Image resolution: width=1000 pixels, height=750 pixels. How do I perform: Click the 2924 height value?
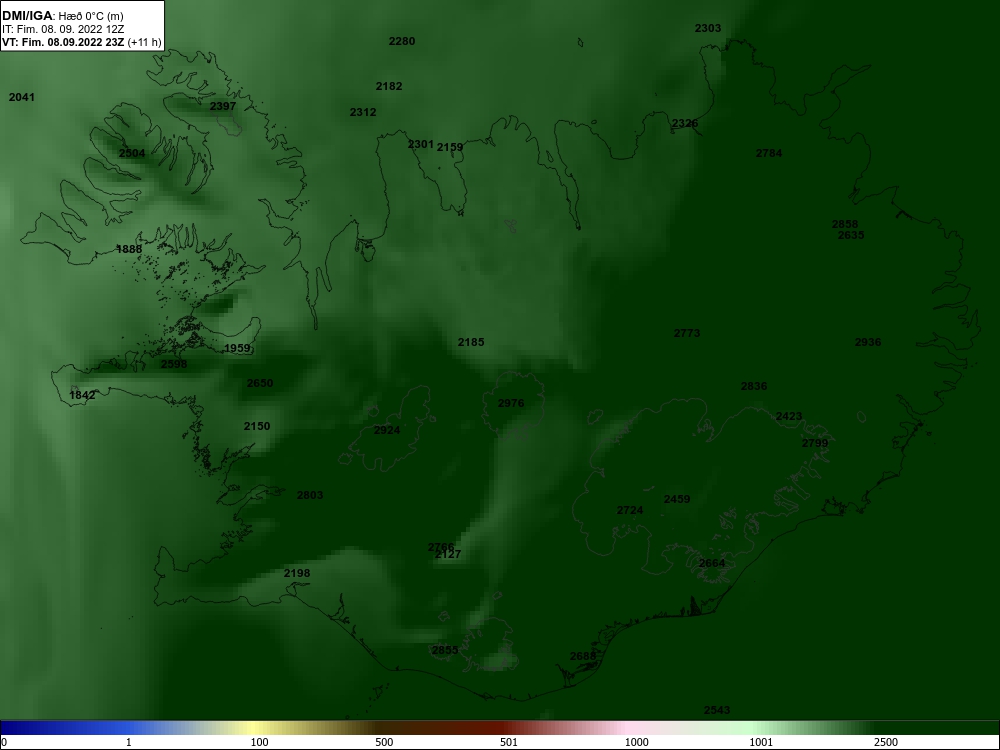(x=387, y=430)
